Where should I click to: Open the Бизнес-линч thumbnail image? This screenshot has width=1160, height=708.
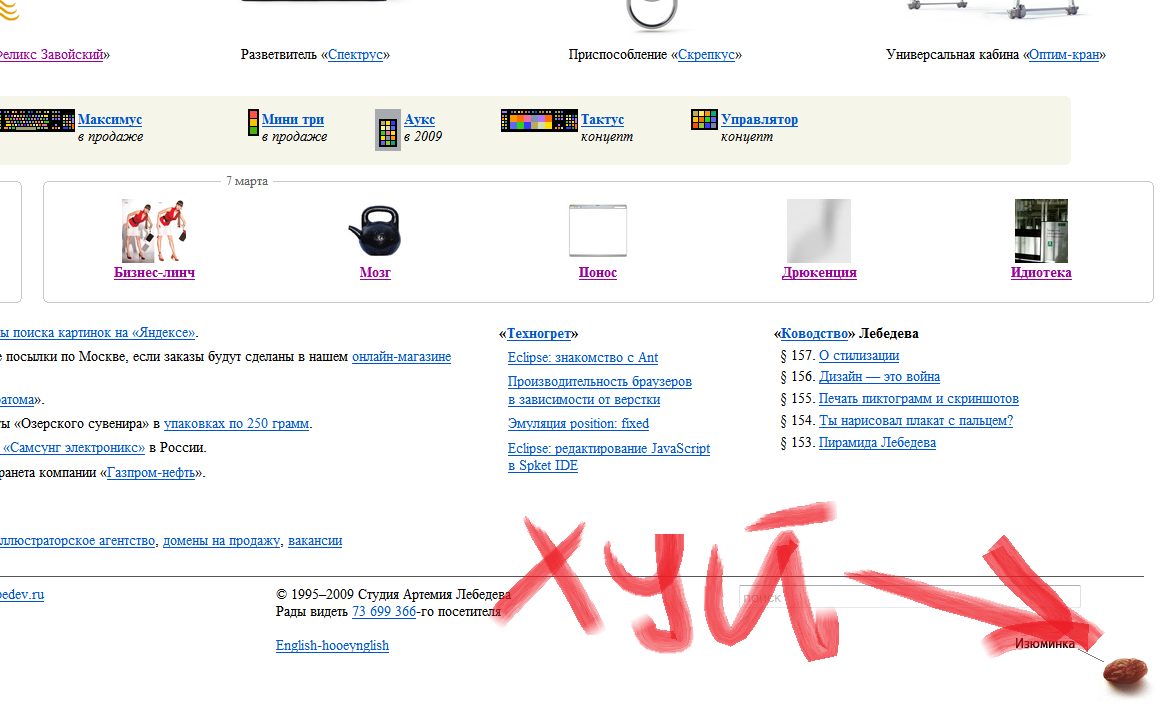coord(154,230)
